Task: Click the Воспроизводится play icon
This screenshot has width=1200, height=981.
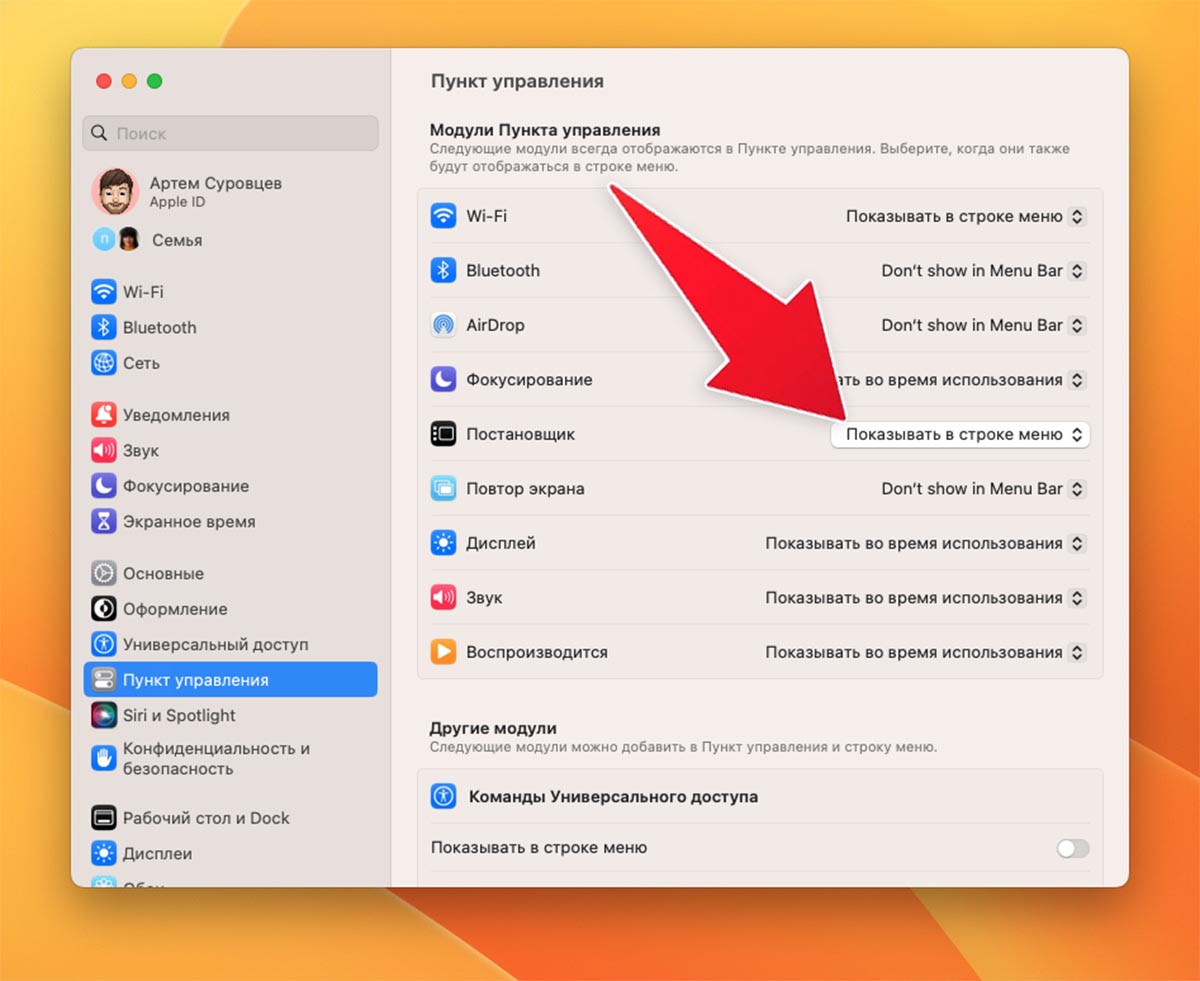Action: (x=443, y=652)
